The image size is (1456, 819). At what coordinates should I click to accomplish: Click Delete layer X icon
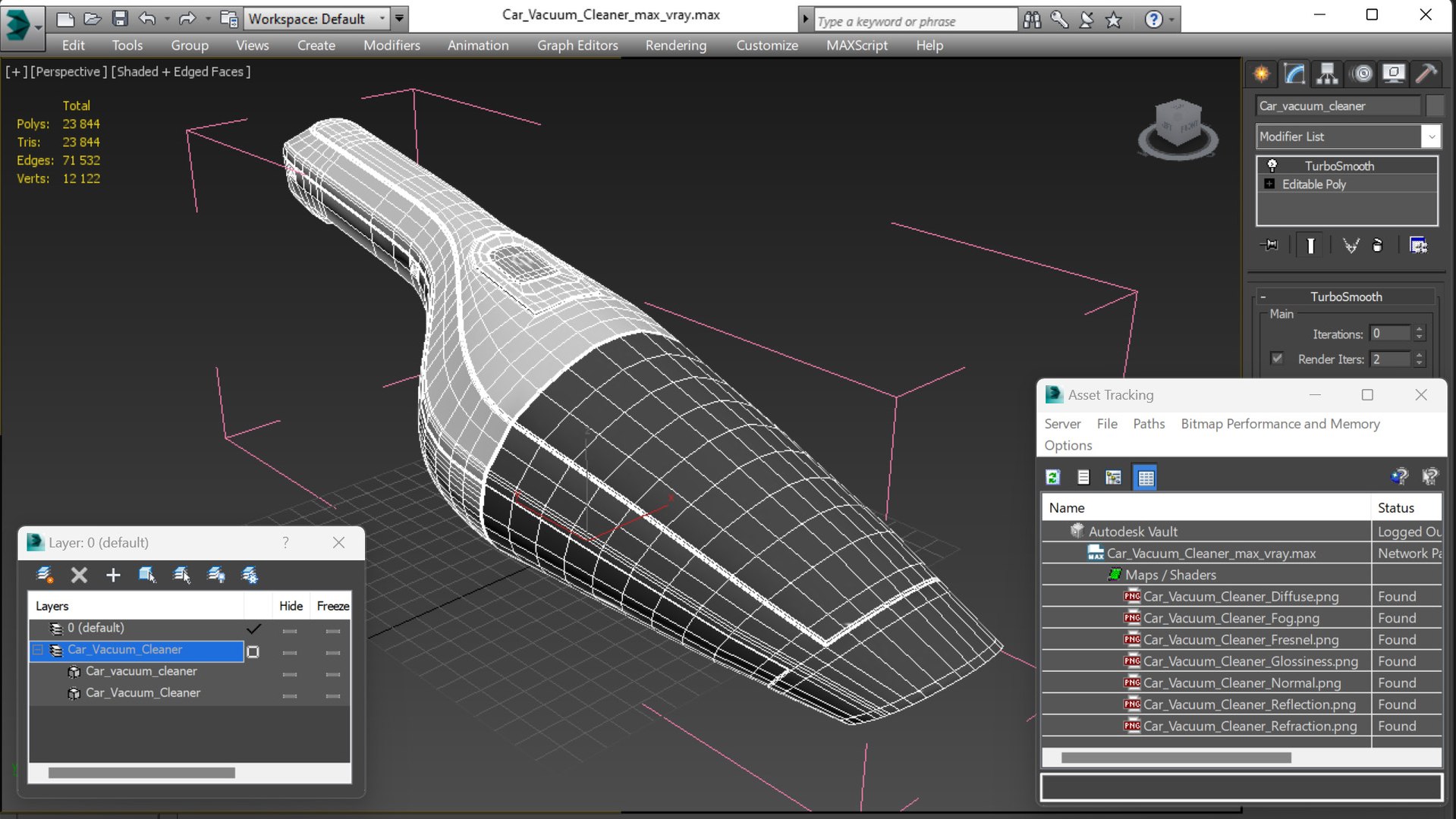79,576
